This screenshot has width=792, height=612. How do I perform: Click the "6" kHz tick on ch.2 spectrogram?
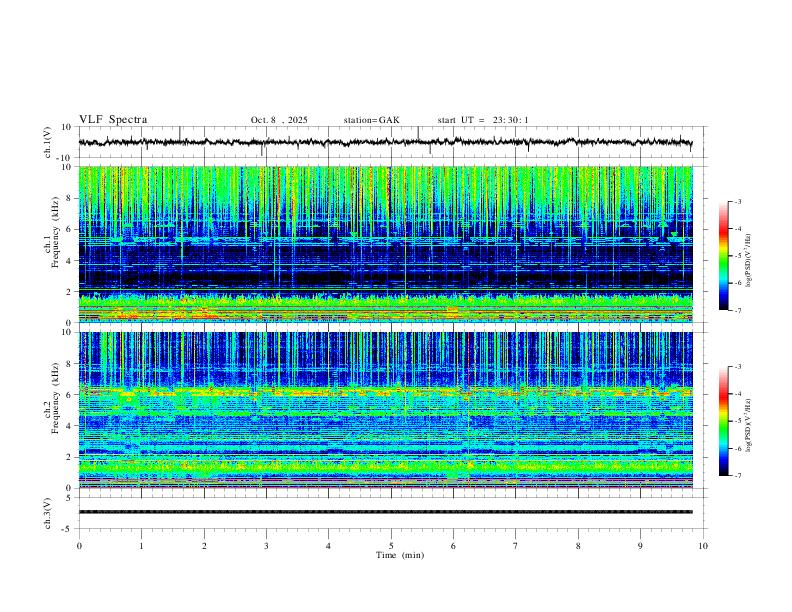coord(70,395)
